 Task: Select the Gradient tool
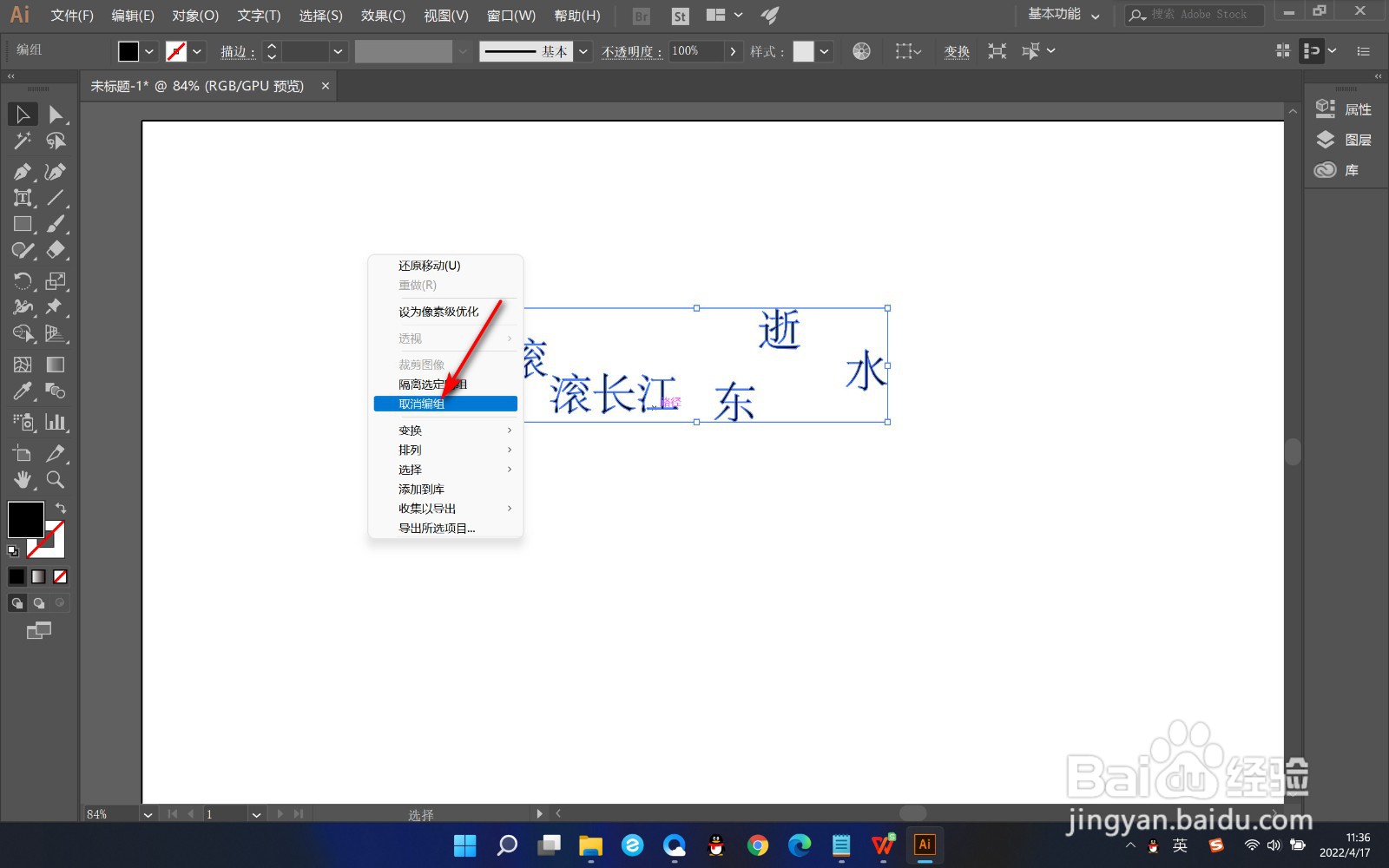[x=56, y=365]
